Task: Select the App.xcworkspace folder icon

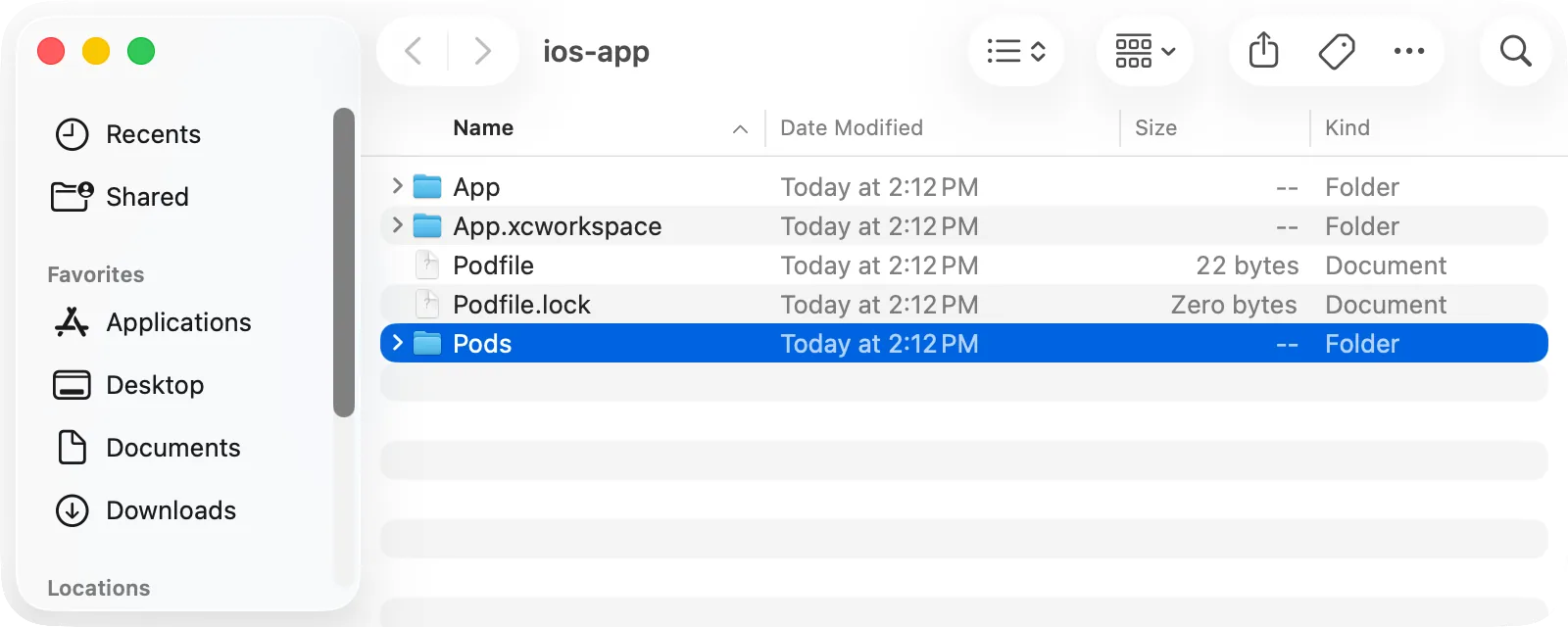Action: tap(427, 225)
